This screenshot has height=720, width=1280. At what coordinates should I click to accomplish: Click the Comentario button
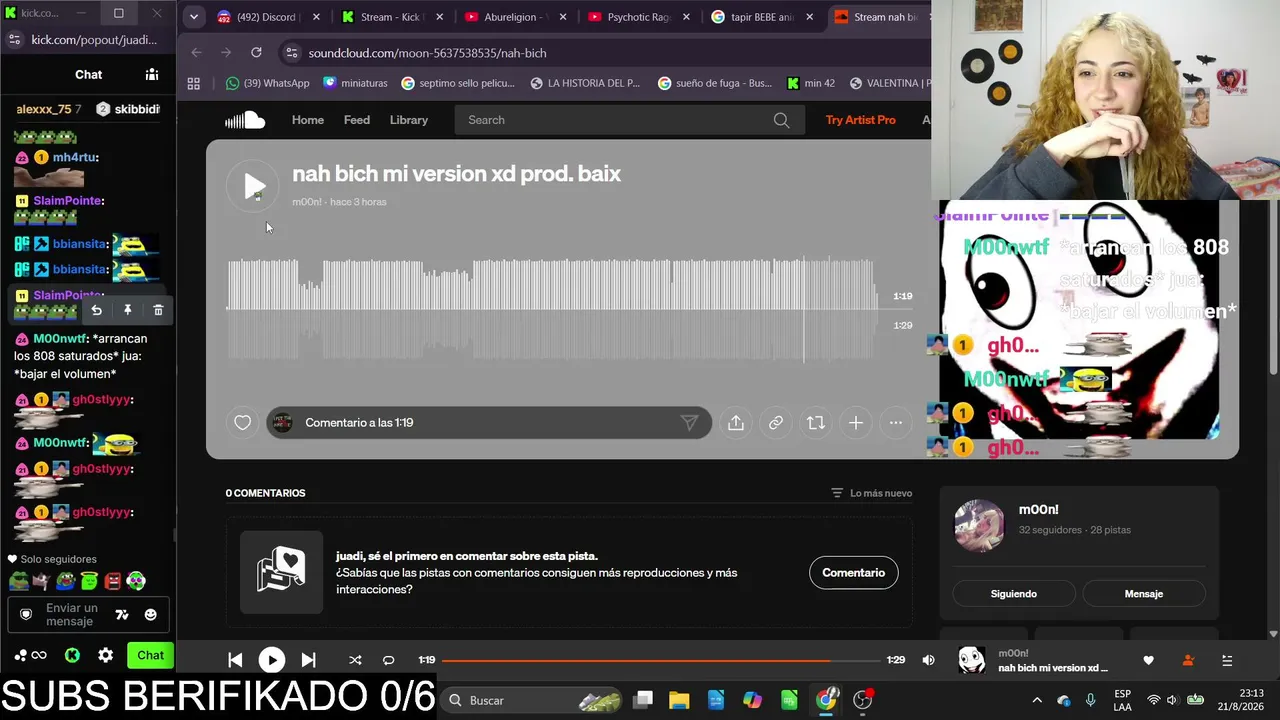point(853,573)
